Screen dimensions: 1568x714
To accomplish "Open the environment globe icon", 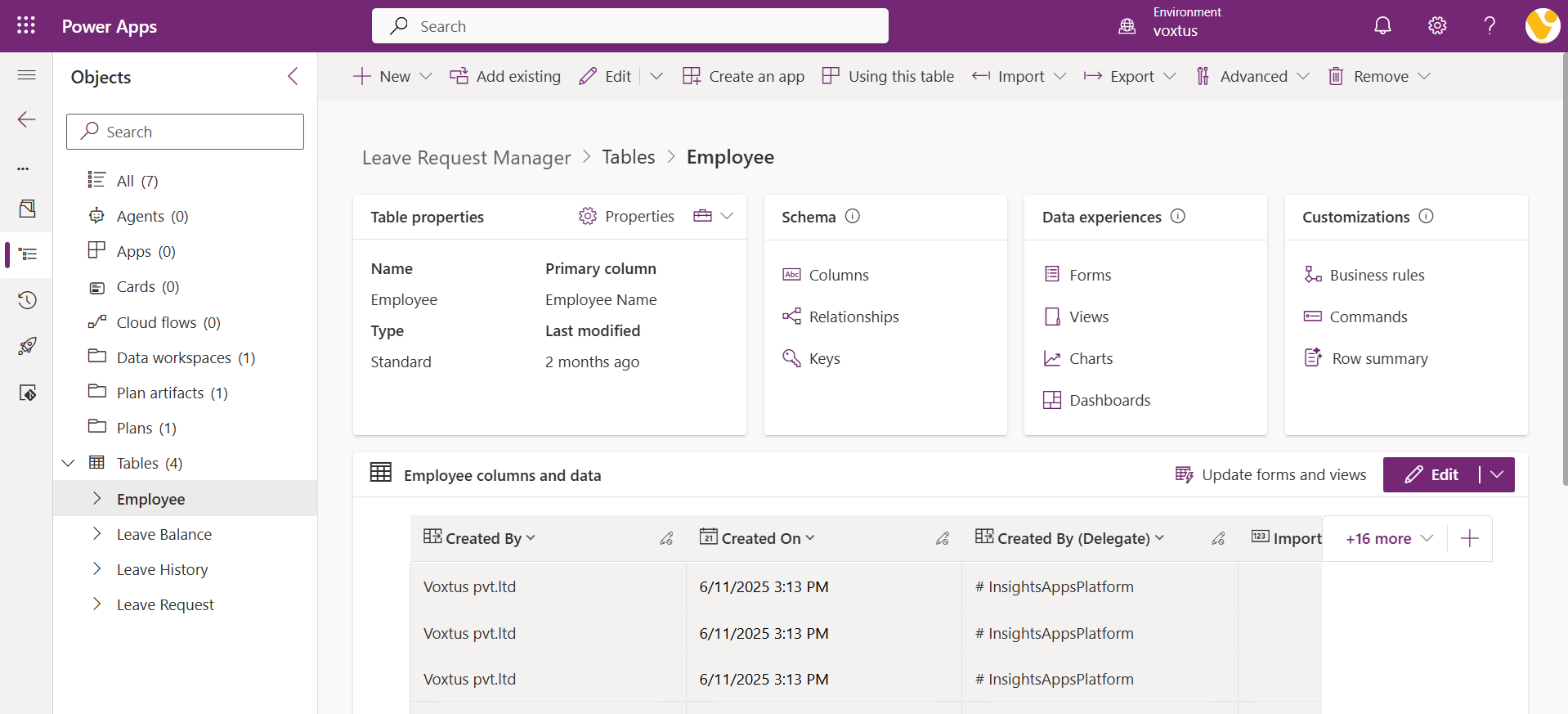I will coord(1127,26).
